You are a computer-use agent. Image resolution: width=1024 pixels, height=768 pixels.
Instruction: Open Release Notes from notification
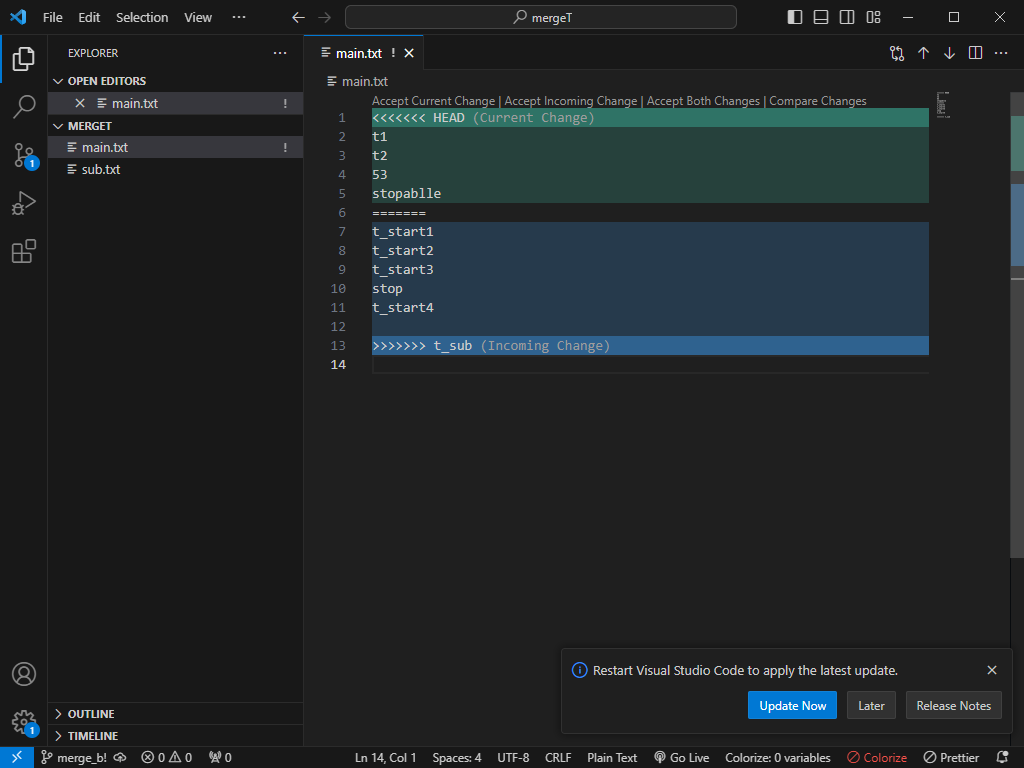point(953,705)
